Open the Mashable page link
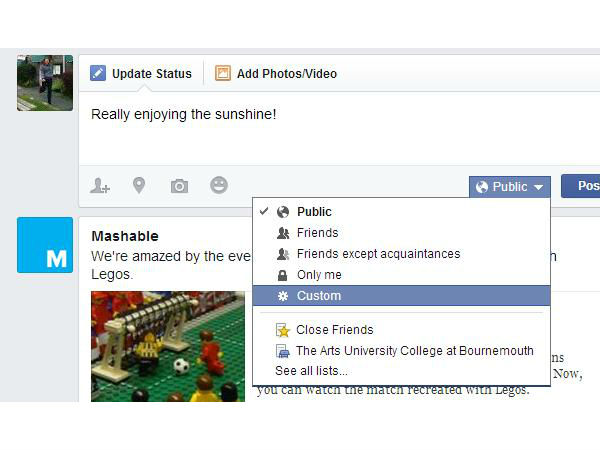Image resolution: width=600 pixels, height=450 pixels. tap(125, 236)
